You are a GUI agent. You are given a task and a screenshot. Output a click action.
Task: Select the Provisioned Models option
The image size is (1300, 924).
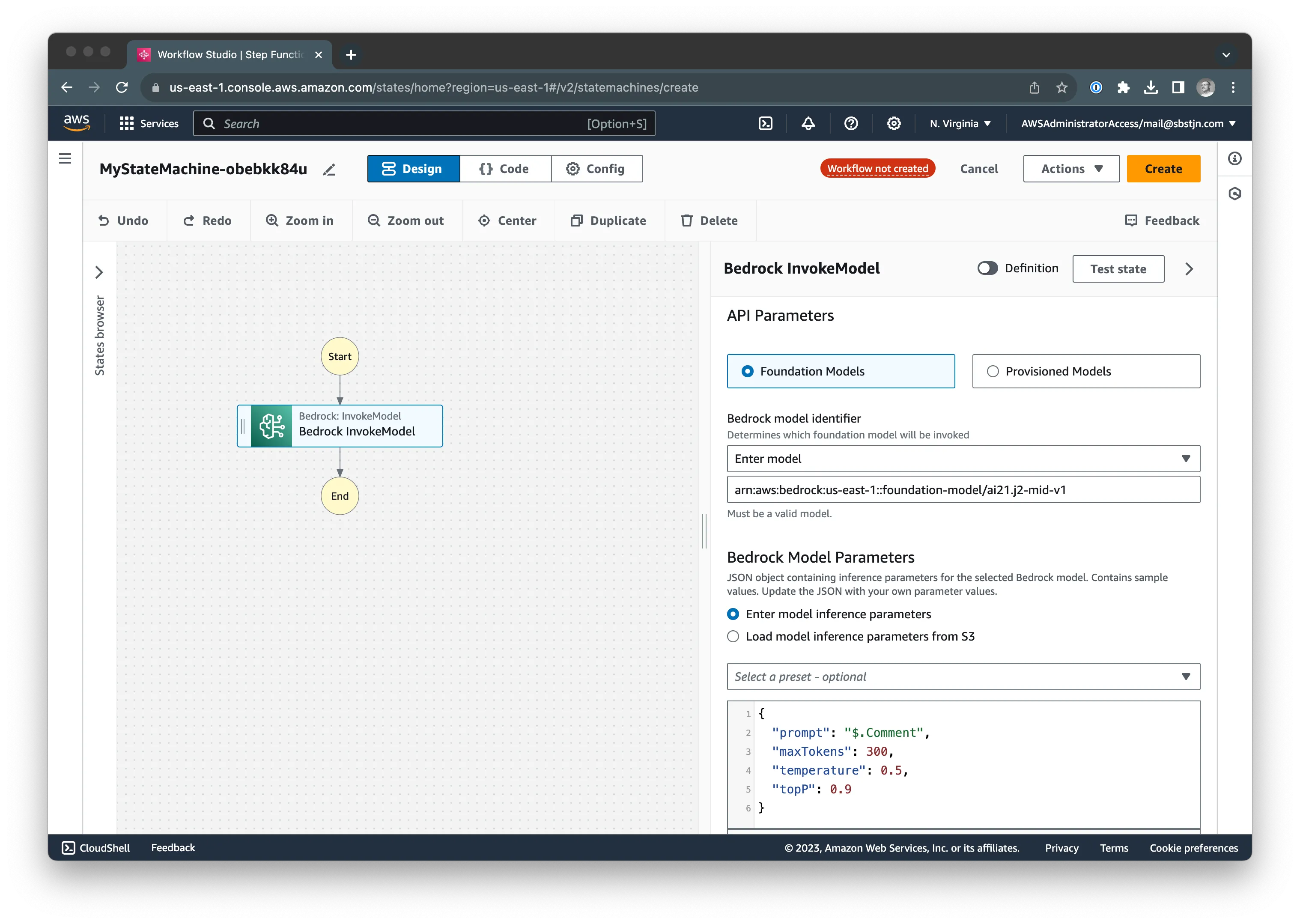(x=993, y=371)
